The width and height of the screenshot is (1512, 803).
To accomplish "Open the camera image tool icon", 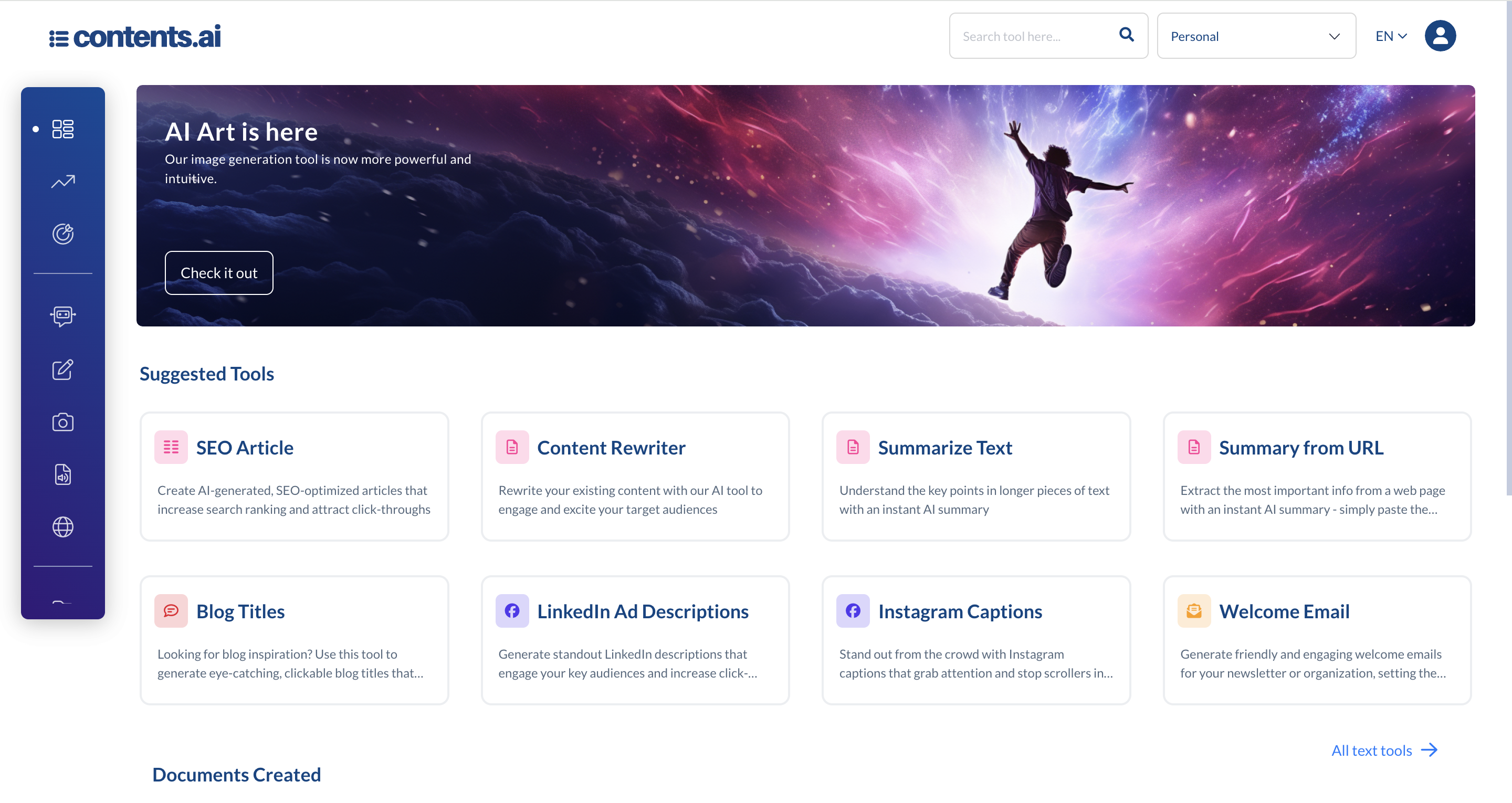I will point(62,421).
